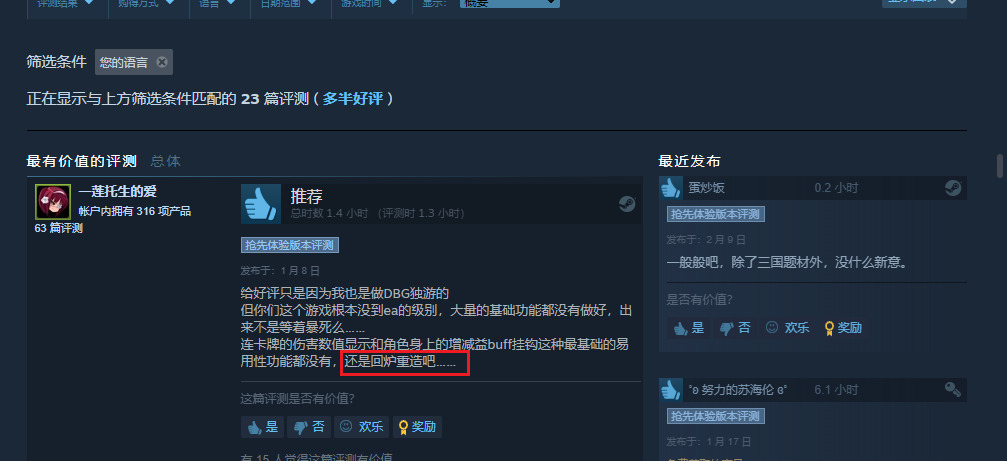Expand the 语言 filter dropdown
The image size is (1007, 461).
click(219, 3)
